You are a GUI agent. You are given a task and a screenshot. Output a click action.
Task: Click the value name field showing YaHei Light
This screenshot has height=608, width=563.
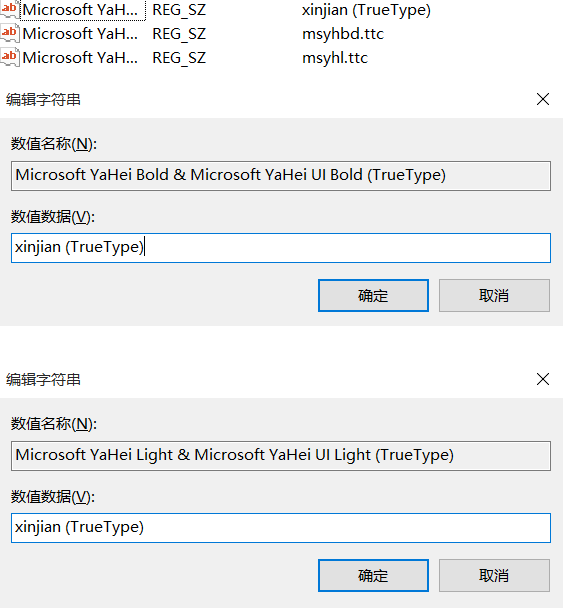pos(281,456)
